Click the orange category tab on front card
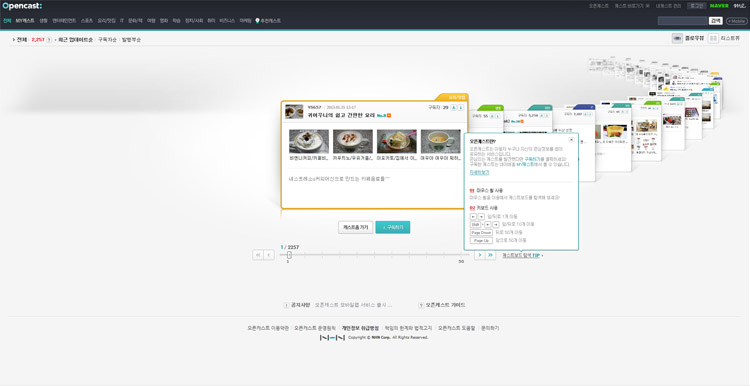The height and width of the screenshot is (386, 750). (x=453, y=97)
